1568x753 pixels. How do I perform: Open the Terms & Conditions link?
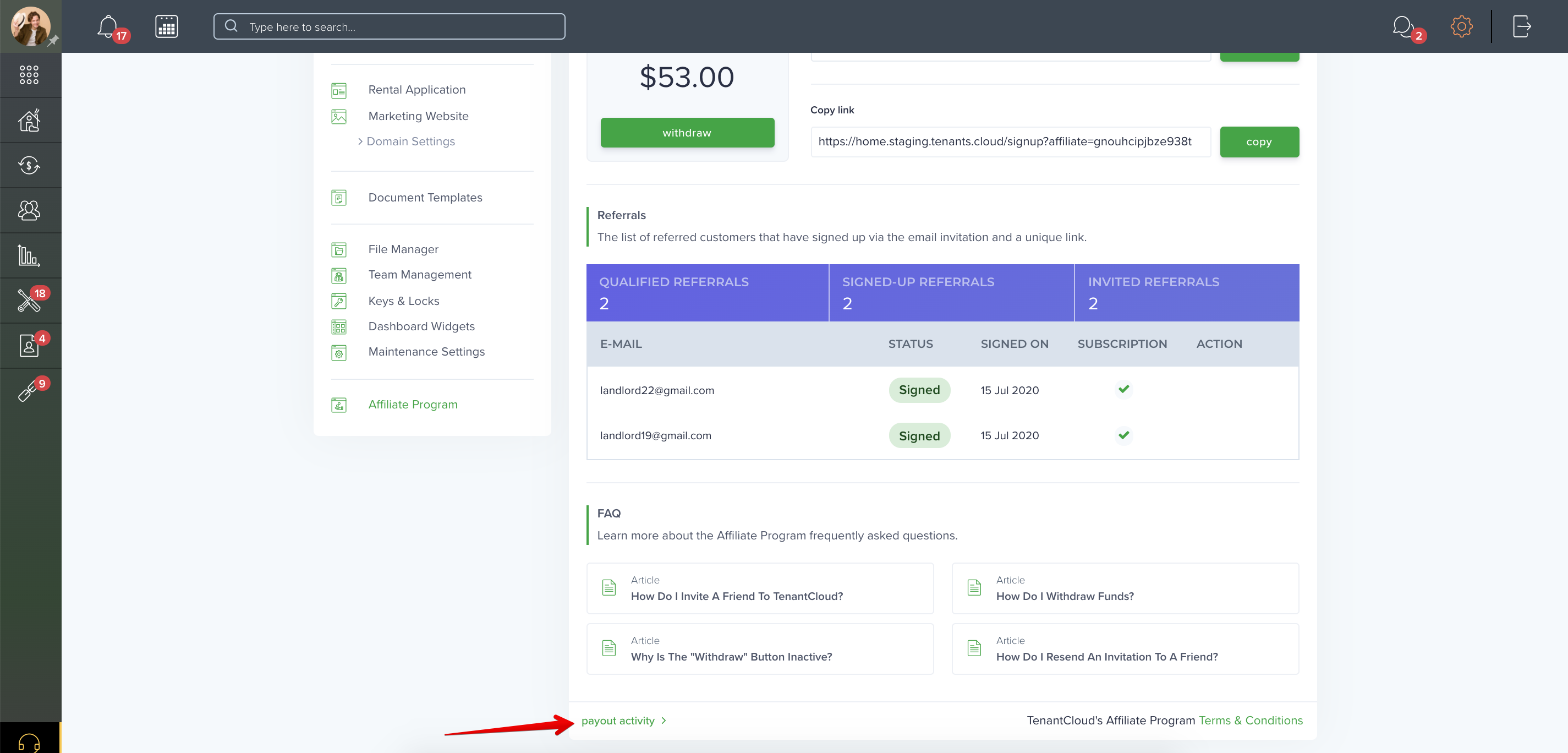pos(1250,721)
